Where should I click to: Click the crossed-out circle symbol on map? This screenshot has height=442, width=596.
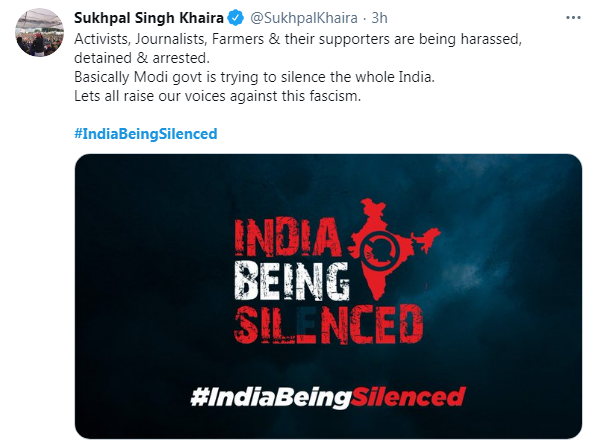[x=379, y=251]
